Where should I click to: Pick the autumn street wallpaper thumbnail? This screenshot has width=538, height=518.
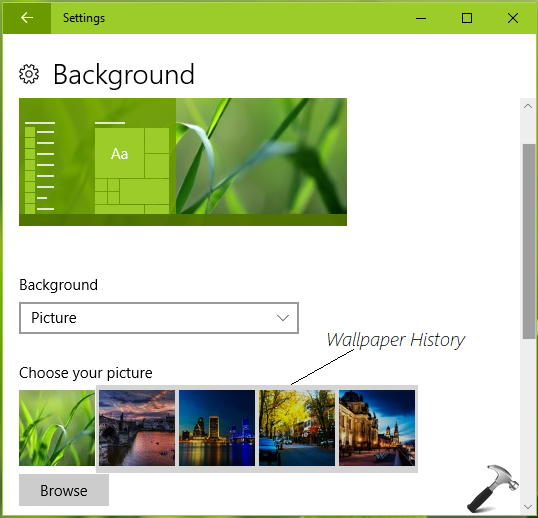coord(297,428)
